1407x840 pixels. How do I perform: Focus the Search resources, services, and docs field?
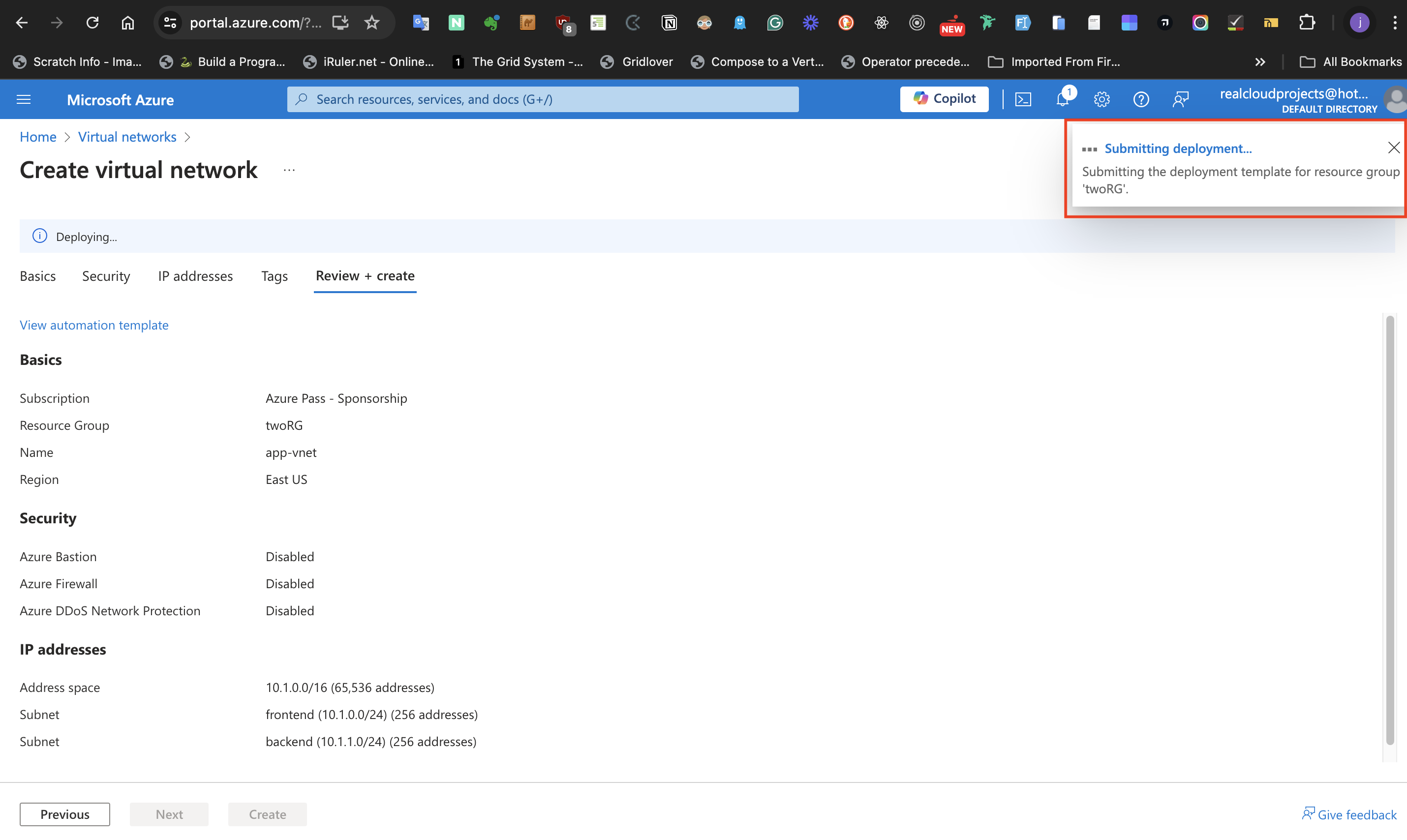click(543, 99)
